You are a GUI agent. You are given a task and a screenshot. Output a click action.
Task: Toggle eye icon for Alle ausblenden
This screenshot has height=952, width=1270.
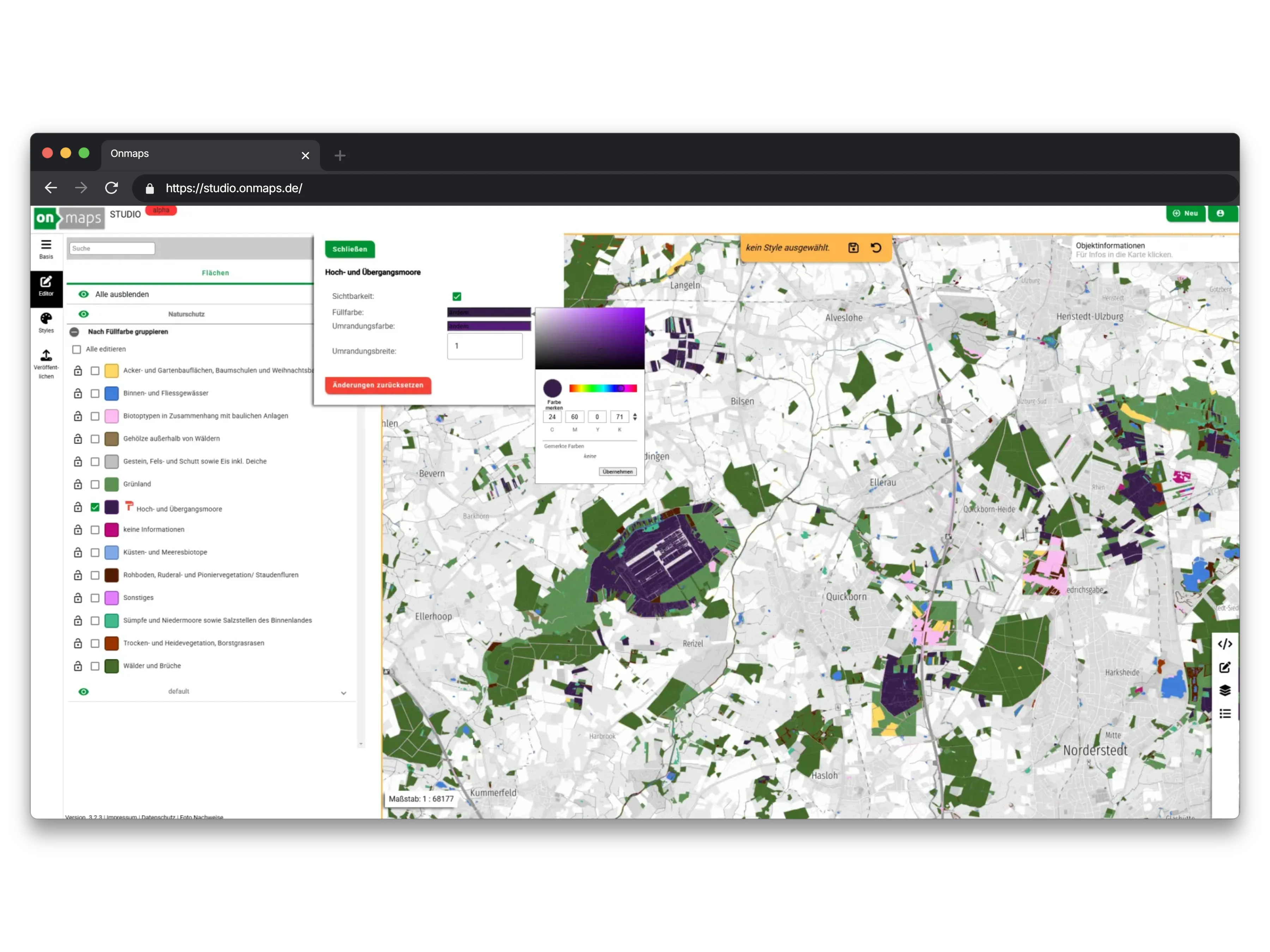(84, 294)
